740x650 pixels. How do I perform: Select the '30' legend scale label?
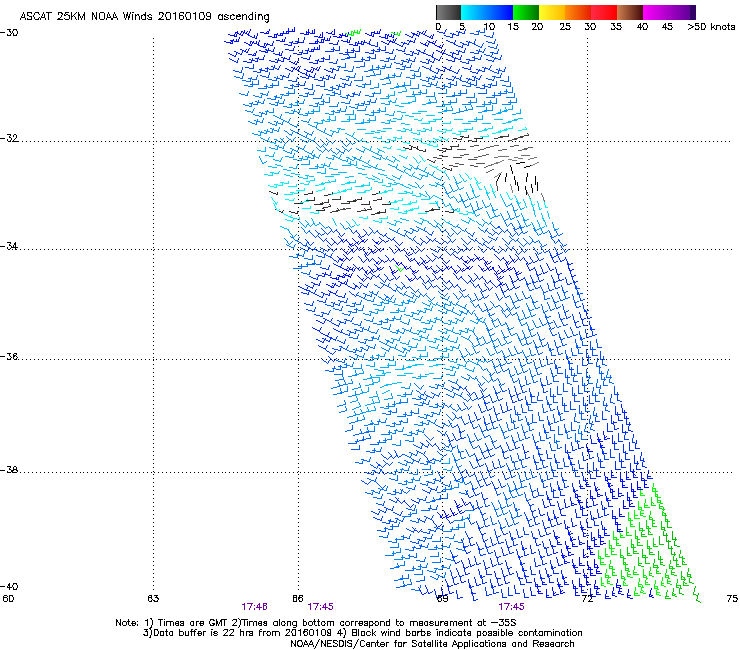pyautogui.click(x=590, y=27)
